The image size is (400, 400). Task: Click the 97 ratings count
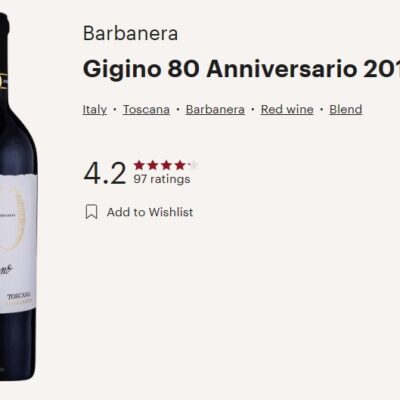pyautogui.click(x=162, y=179)
